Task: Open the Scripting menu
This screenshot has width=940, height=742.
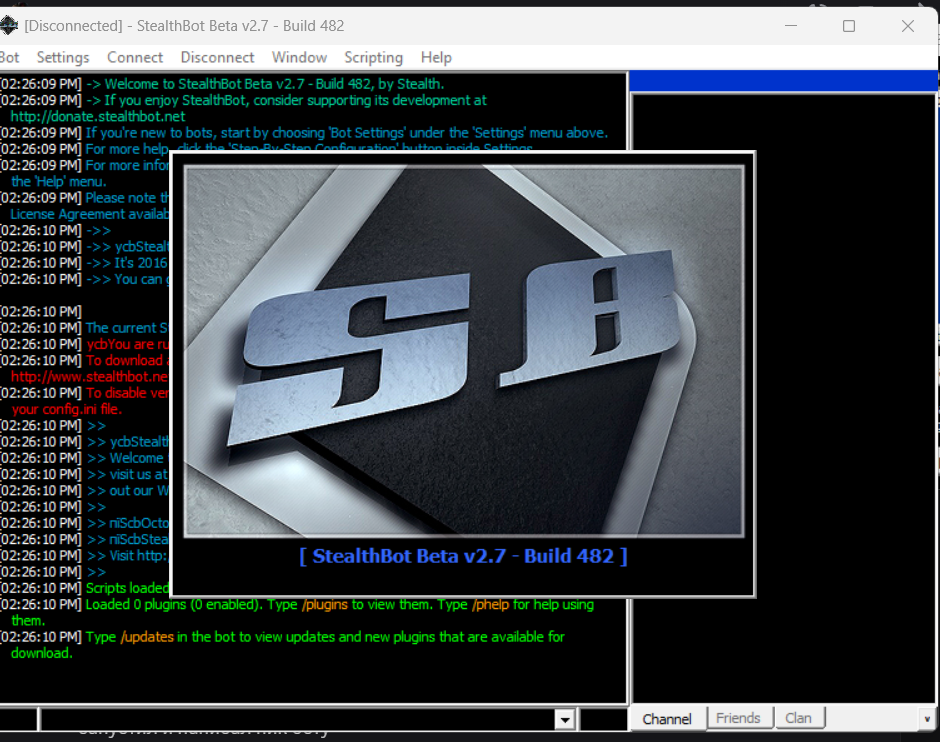Action: point(373,58)
